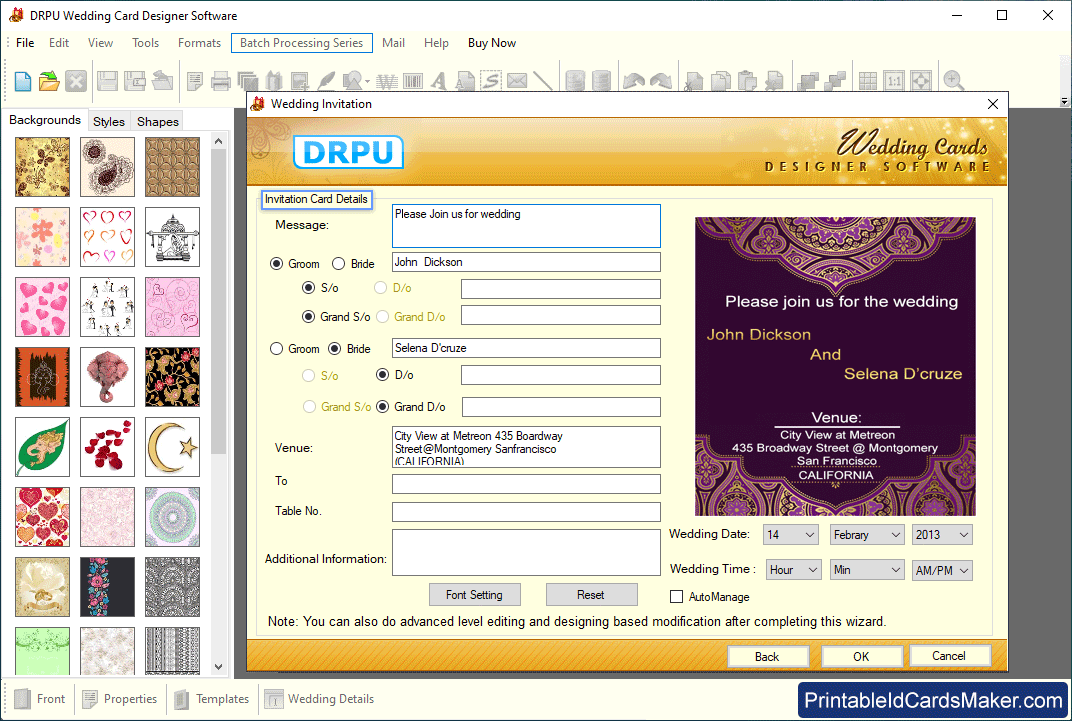Open the month dropdown showing Febrary

point(867,535)
